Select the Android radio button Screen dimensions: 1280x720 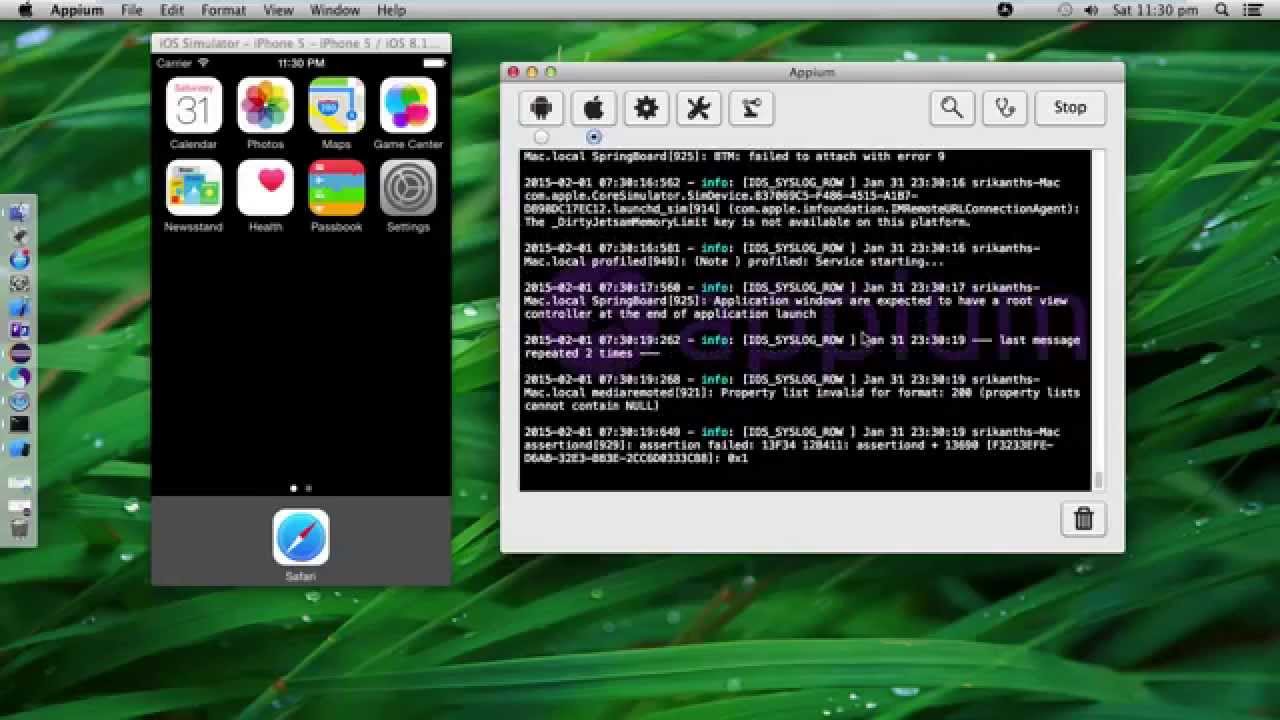click(x=541, y=137)
